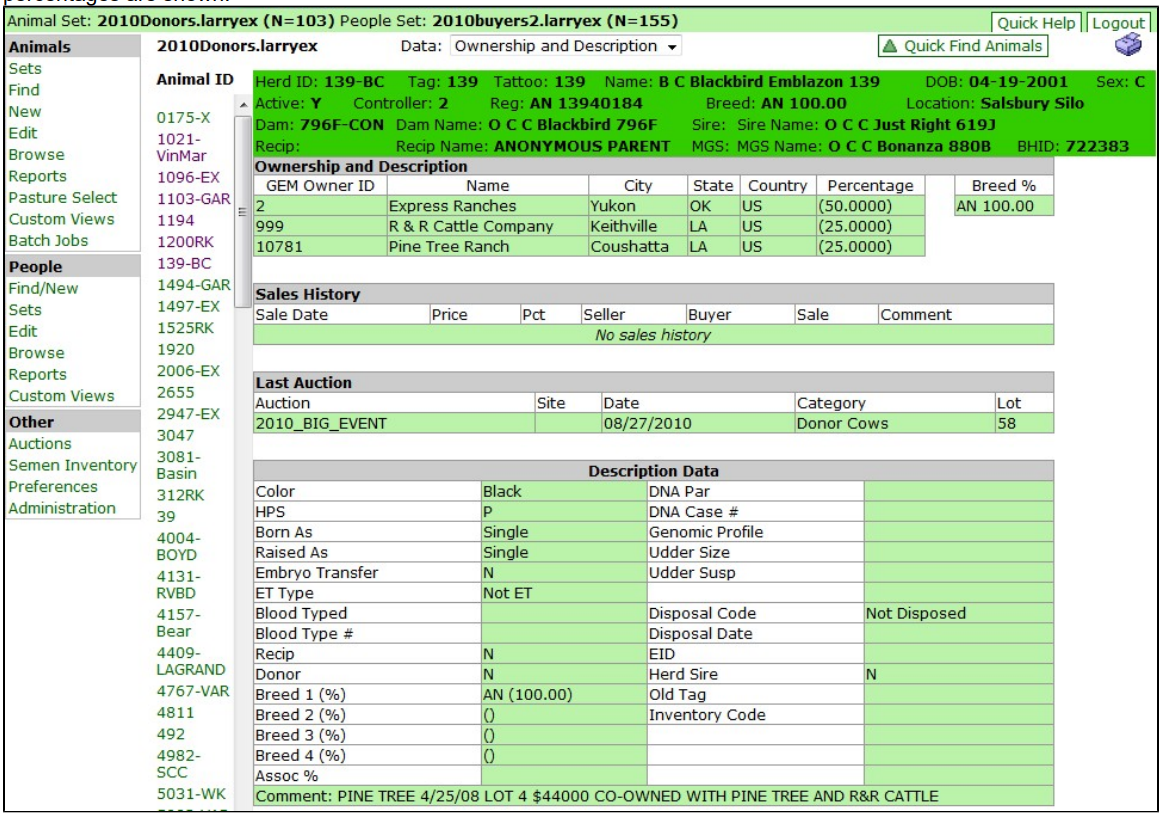Select animal 1021-VinMar
Image resolution: width=1165 pixels, height=819 pixels.
click(x=181, y=147)
